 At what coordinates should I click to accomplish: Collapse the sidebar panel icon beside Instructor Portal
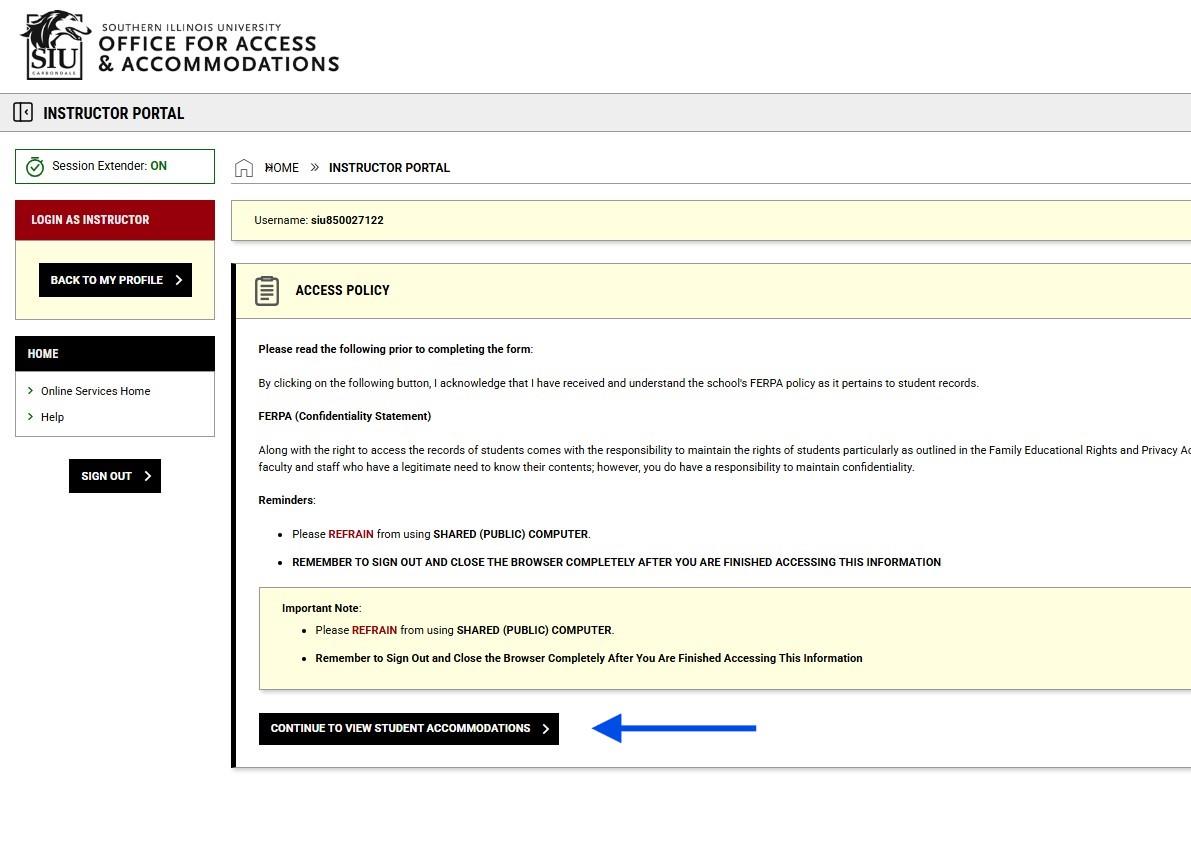tap(23, 112)
